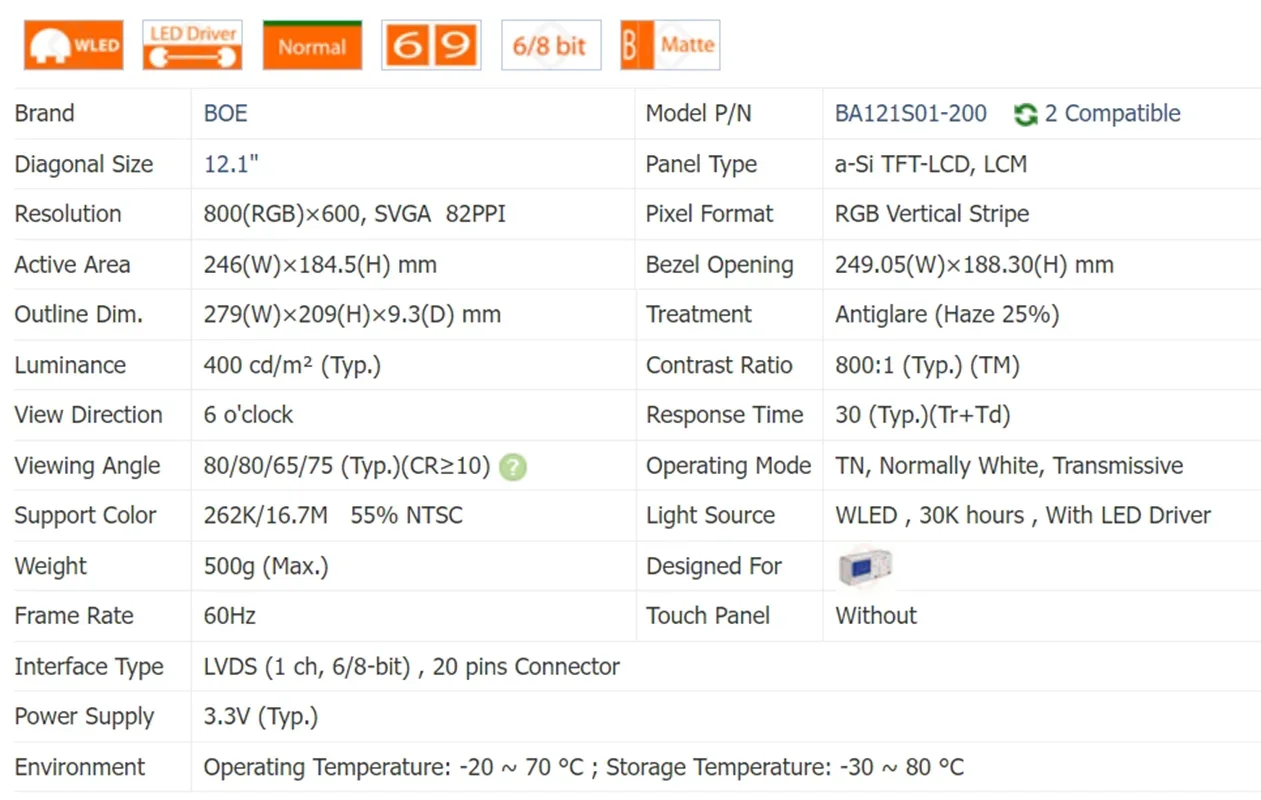1261x800 pixels.
Task: Open the Designed For device thumbnail
Action: tap(865, 567)
